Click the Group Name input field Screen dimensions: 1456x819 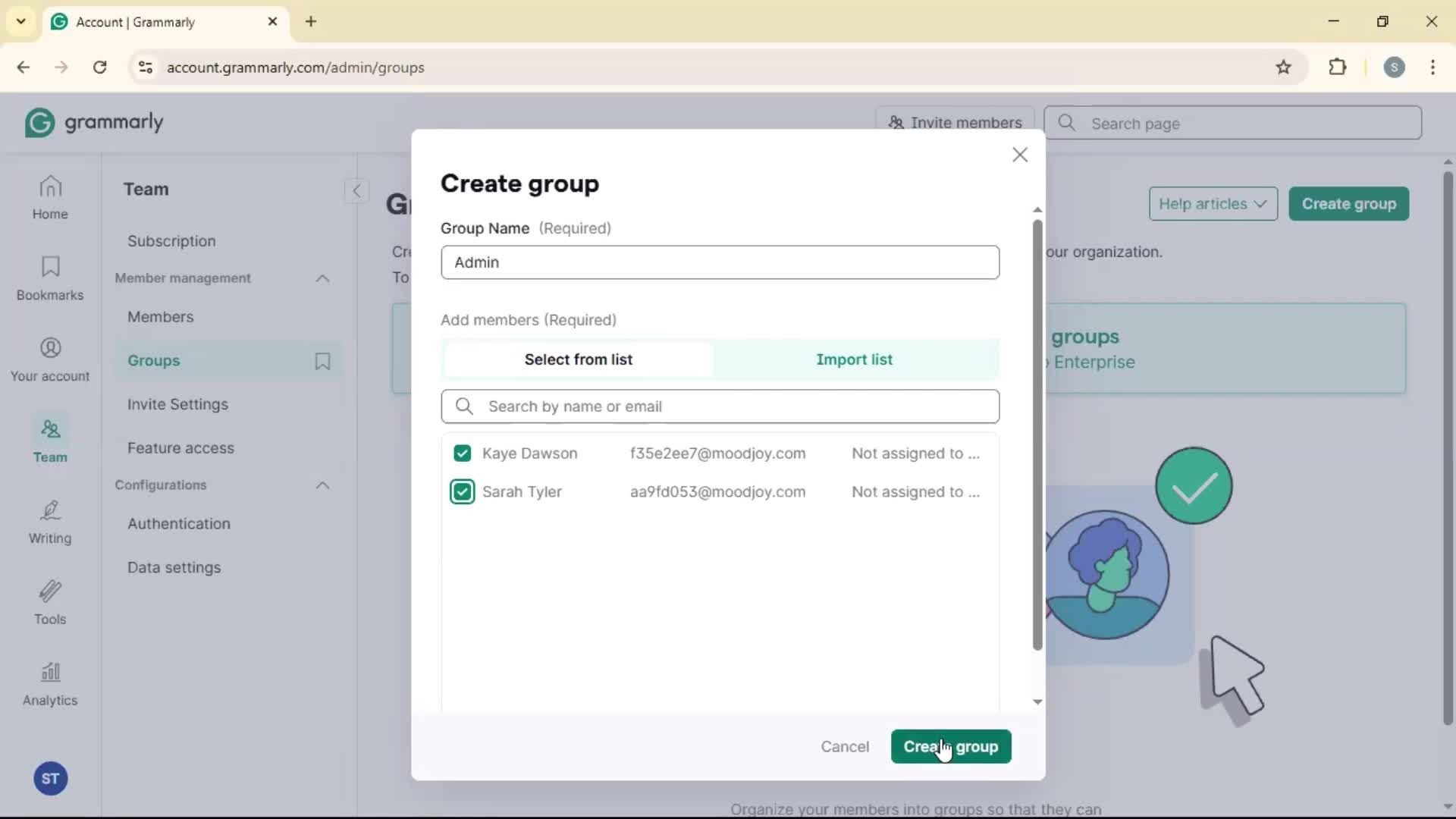pos(719,262)
